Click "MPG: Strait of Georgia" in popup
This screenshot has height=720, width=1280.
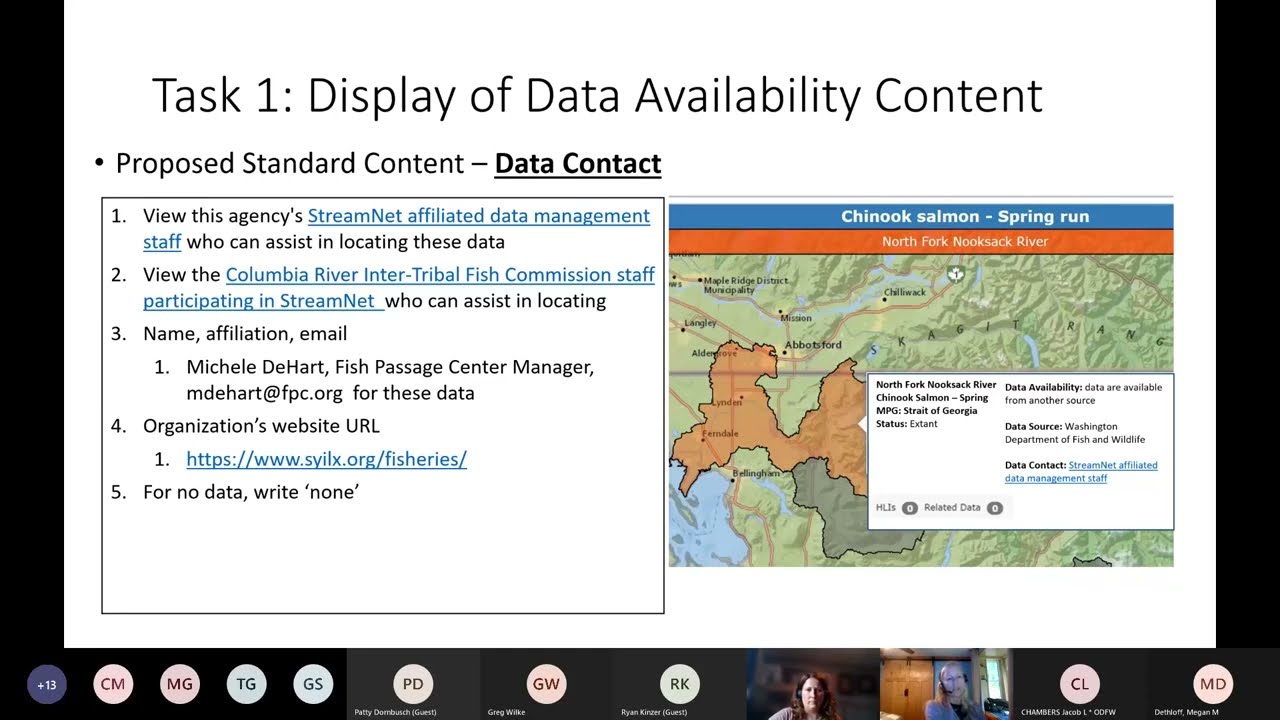click(927, 411)
